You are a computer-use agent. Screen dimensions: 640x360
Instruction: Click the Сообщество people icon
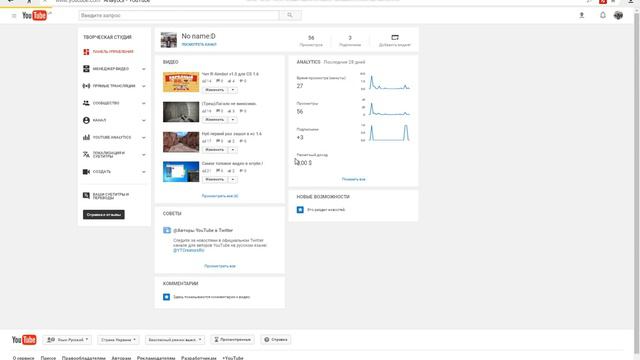pyautogui.click(x=86, y=103)
